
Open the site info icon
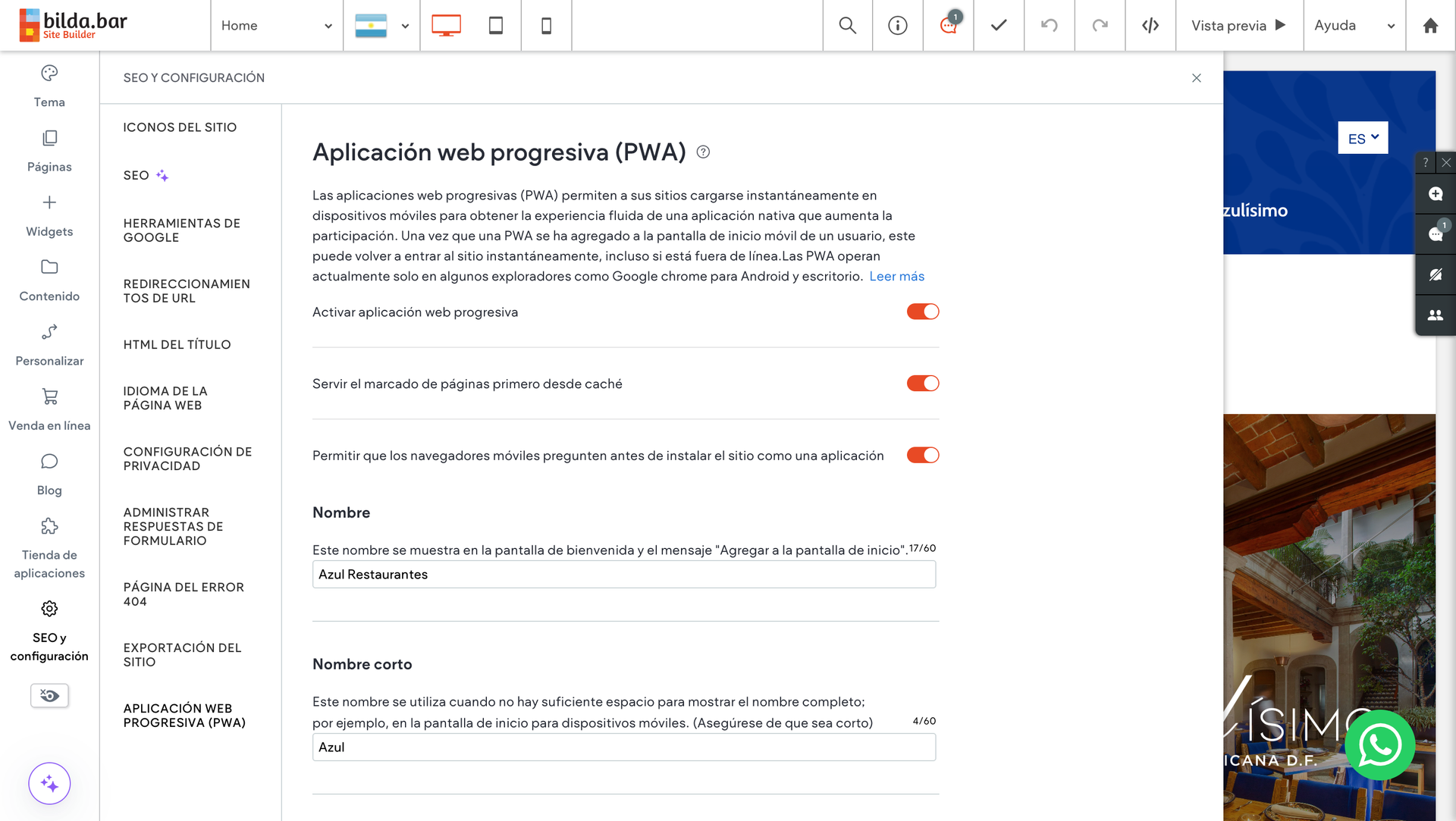click(898, 25)
